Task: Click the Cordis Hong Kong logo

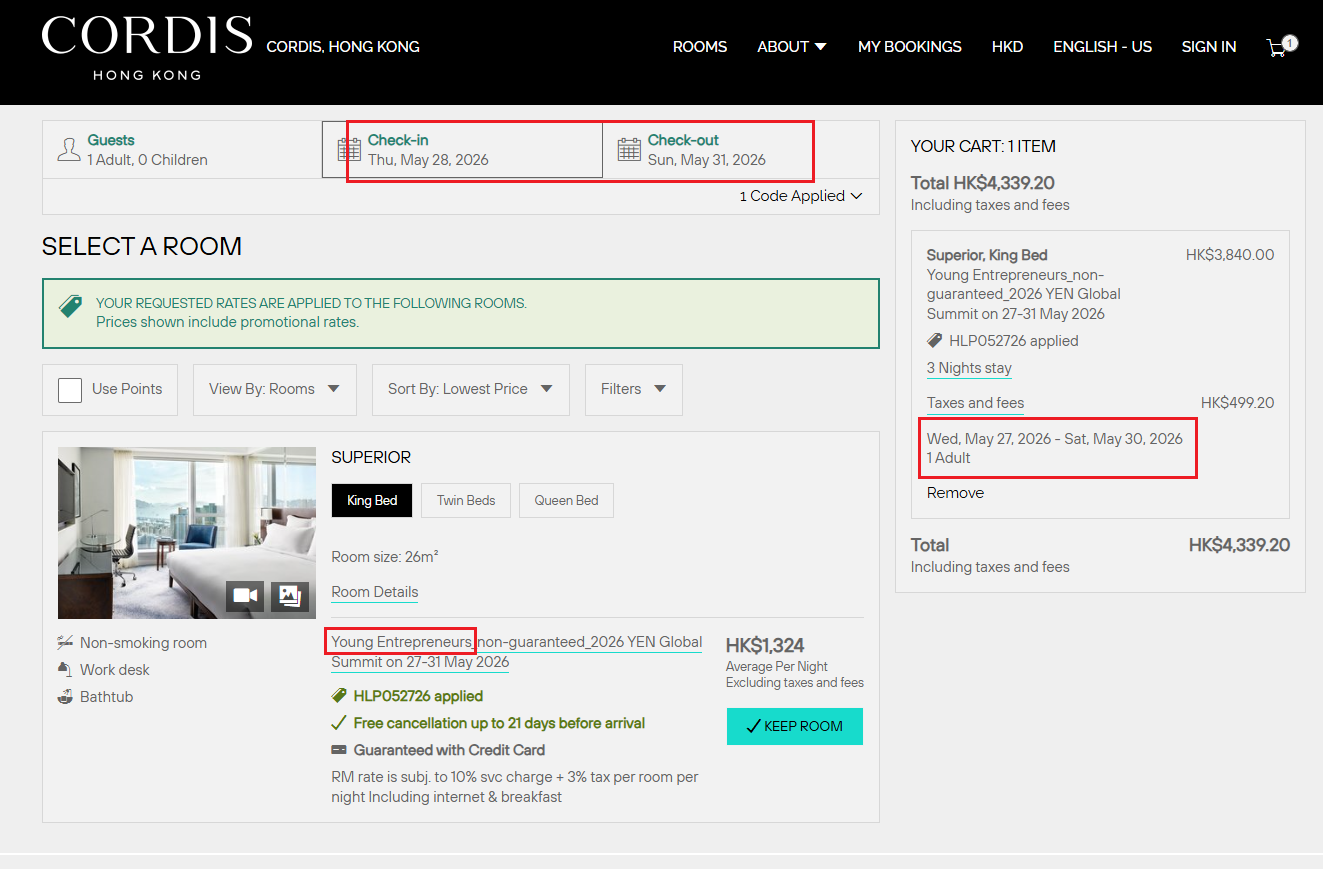Action: (x=146, y=47)
